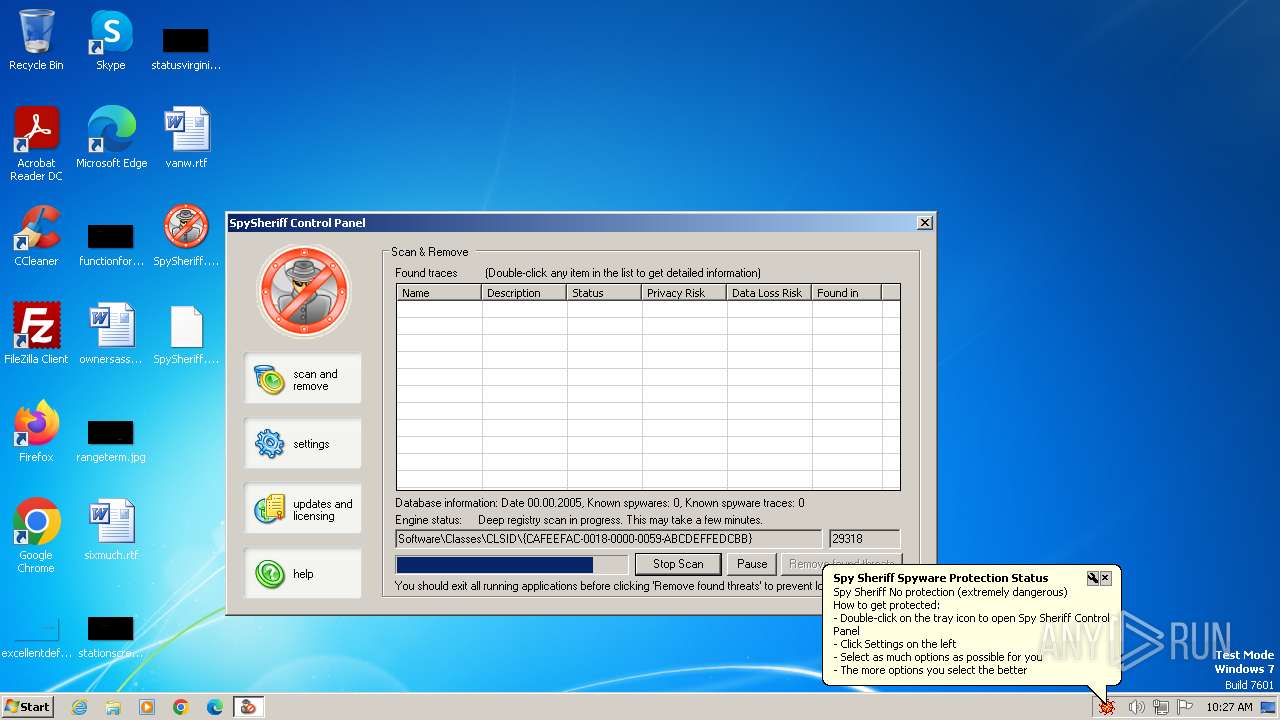The width and height of the screenshot is (1280, 720).
Task: Open Edge from the taskbar
Action: 215,707
